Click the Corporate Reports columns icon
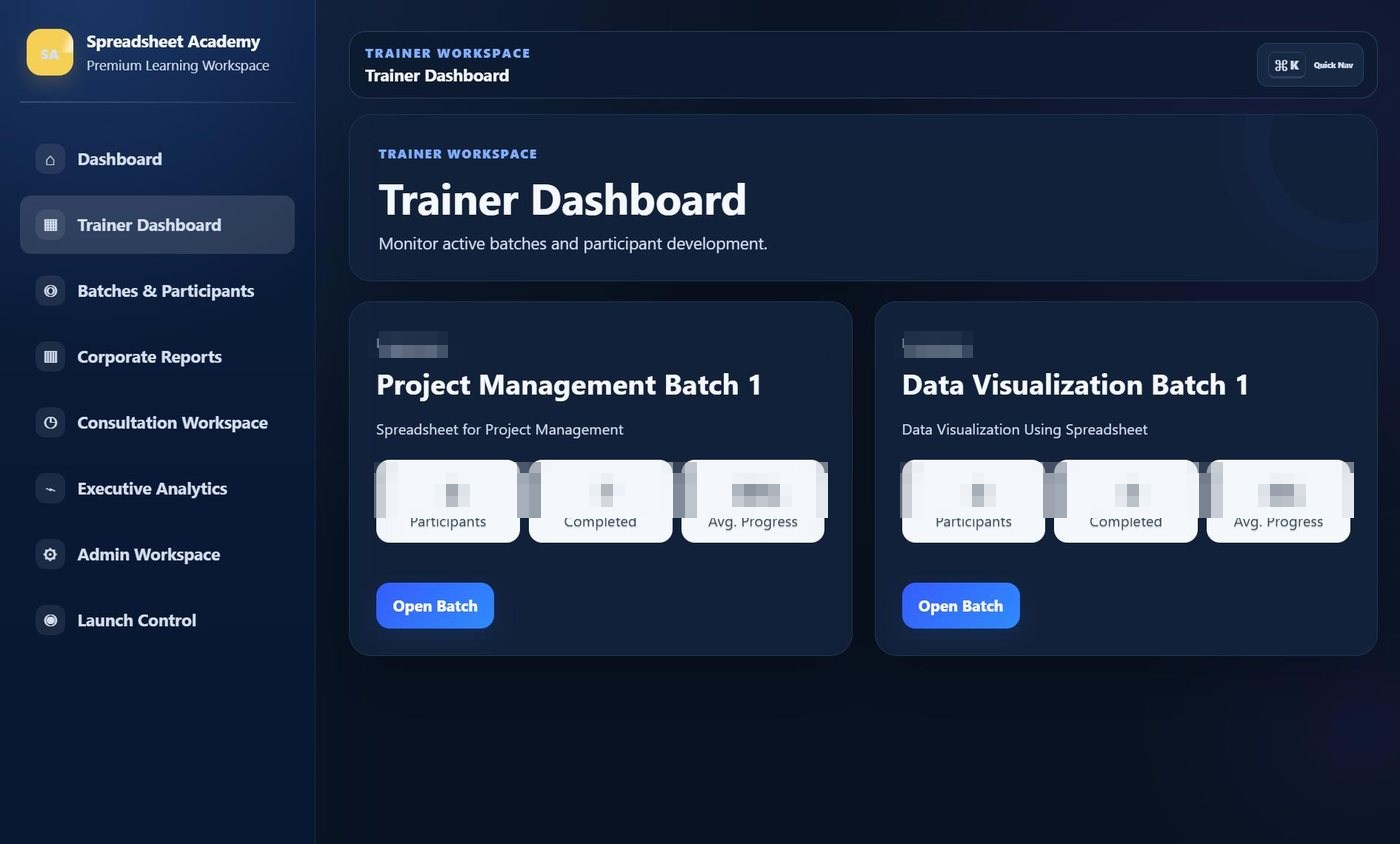The image size is (1400, 844). (50, 357)
